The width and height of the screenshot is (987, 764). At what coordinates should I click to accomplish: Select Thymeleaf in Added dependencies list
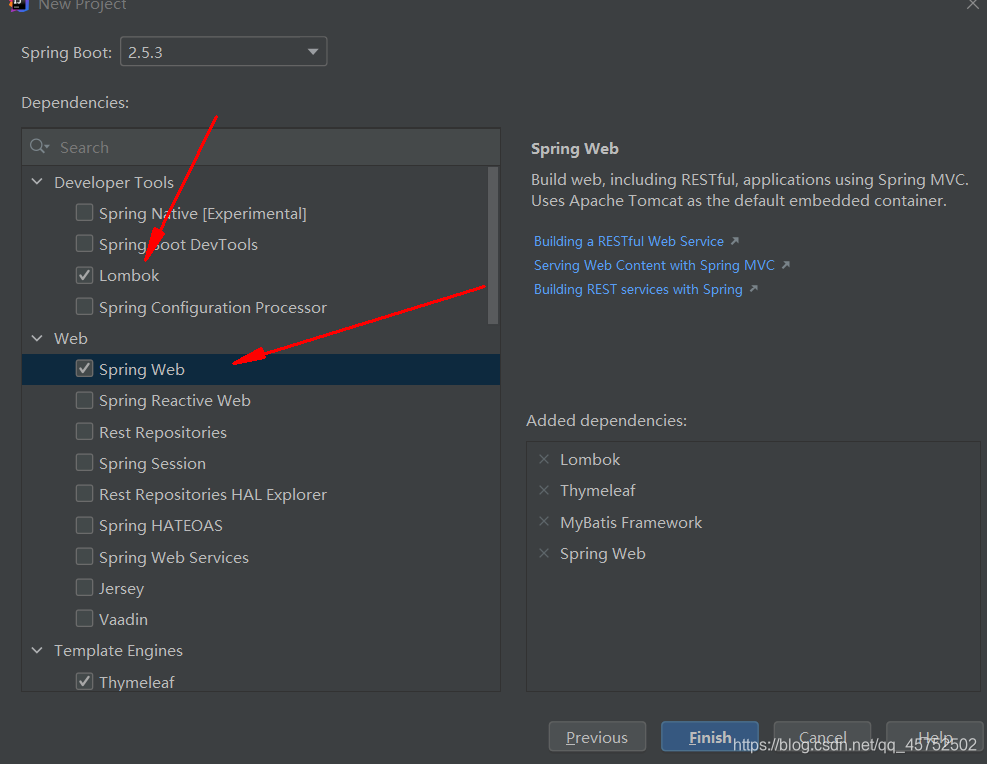point(597,491)
